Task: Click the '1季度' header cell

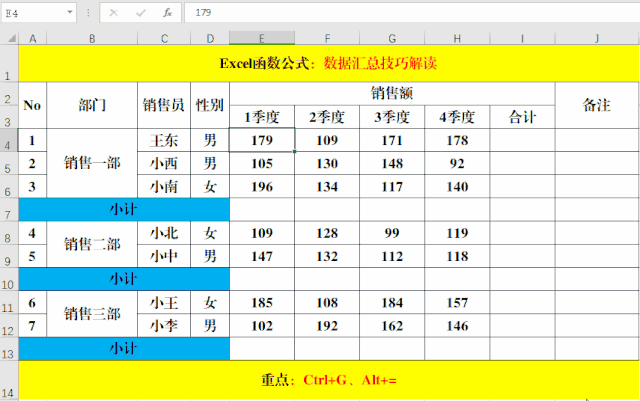Action: click(262, 117)
